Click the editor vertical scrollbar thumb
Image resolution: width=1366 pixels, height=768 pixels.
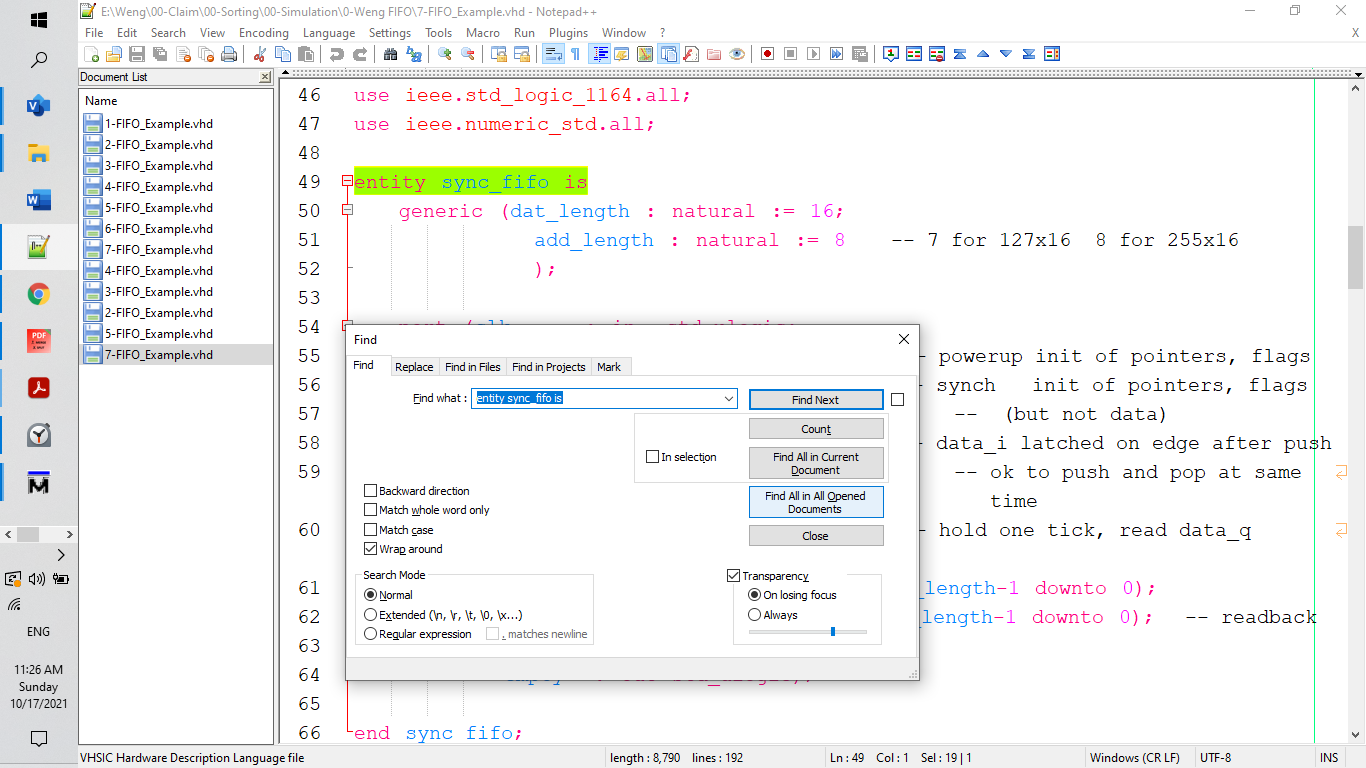coord(1356,256)
